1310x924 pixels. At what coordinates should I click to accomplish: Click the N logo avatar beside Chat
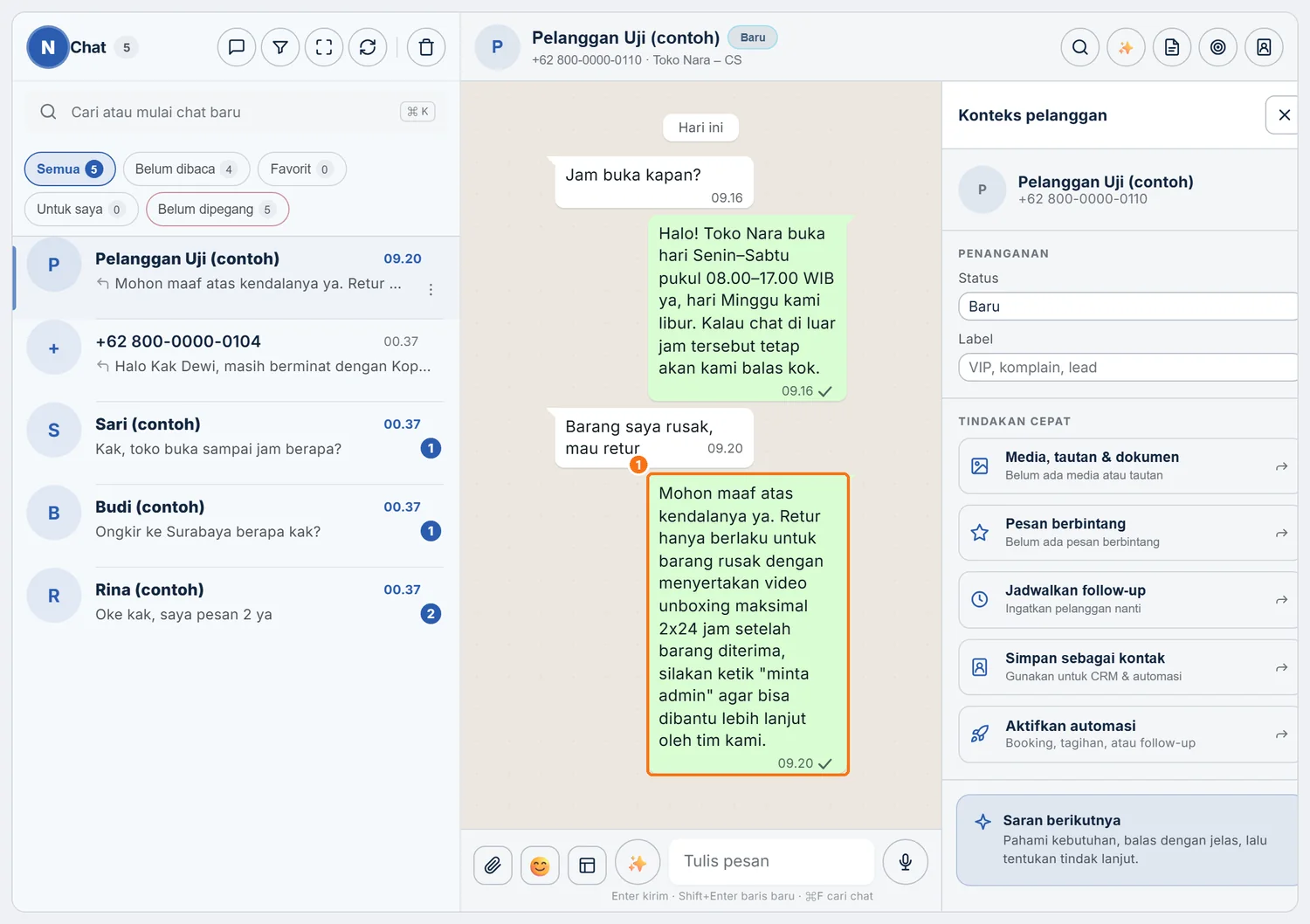coord(48,47)
